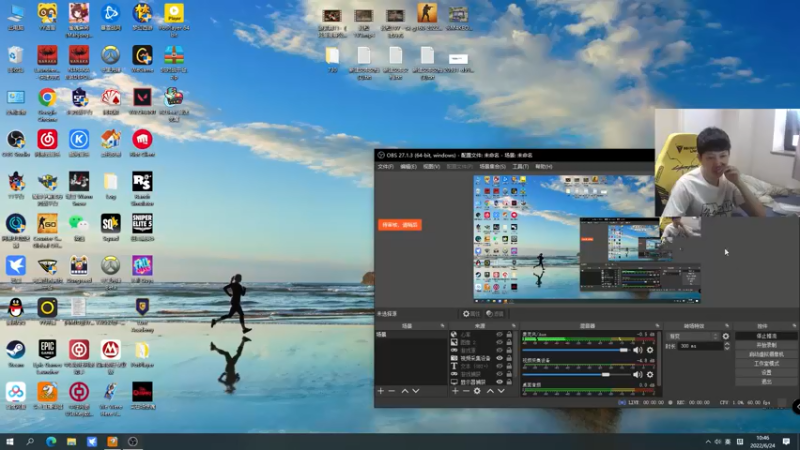
Task: Open the 视图(V) menu in OBS
Action: [x=431, y=167]
